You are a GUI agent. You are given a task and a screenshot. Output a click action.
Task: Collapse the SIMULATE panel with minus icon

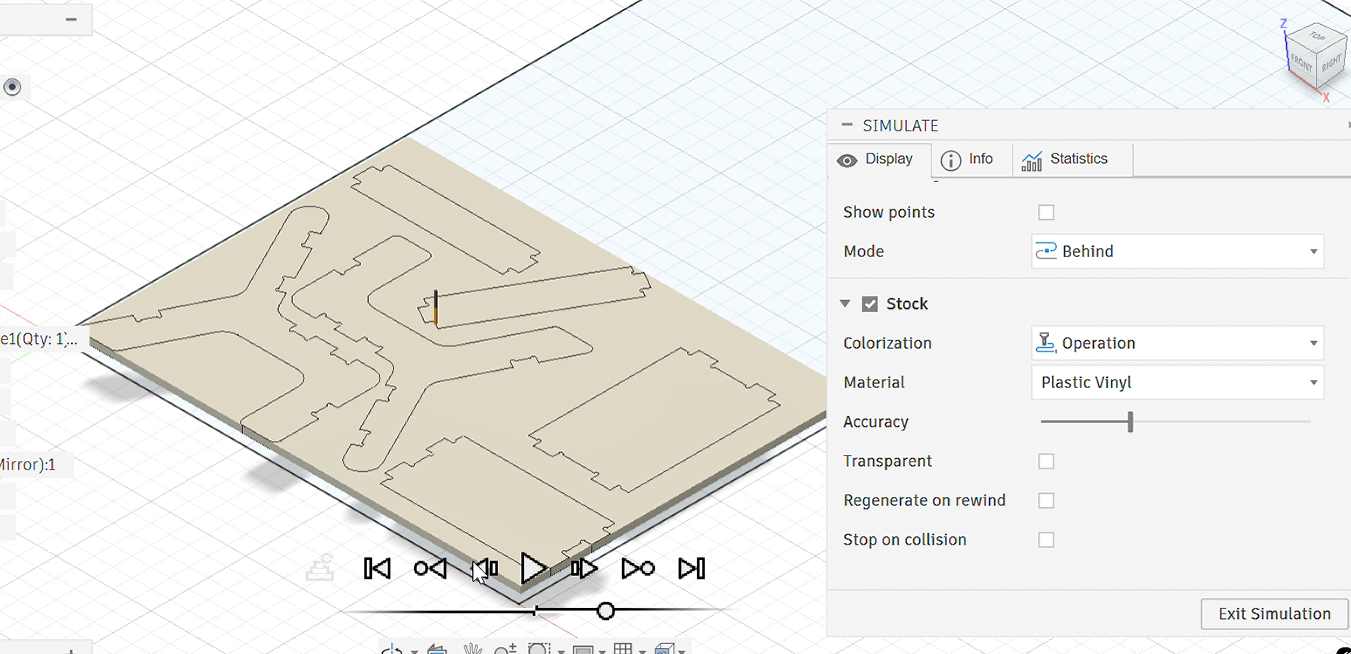point(847,125)
